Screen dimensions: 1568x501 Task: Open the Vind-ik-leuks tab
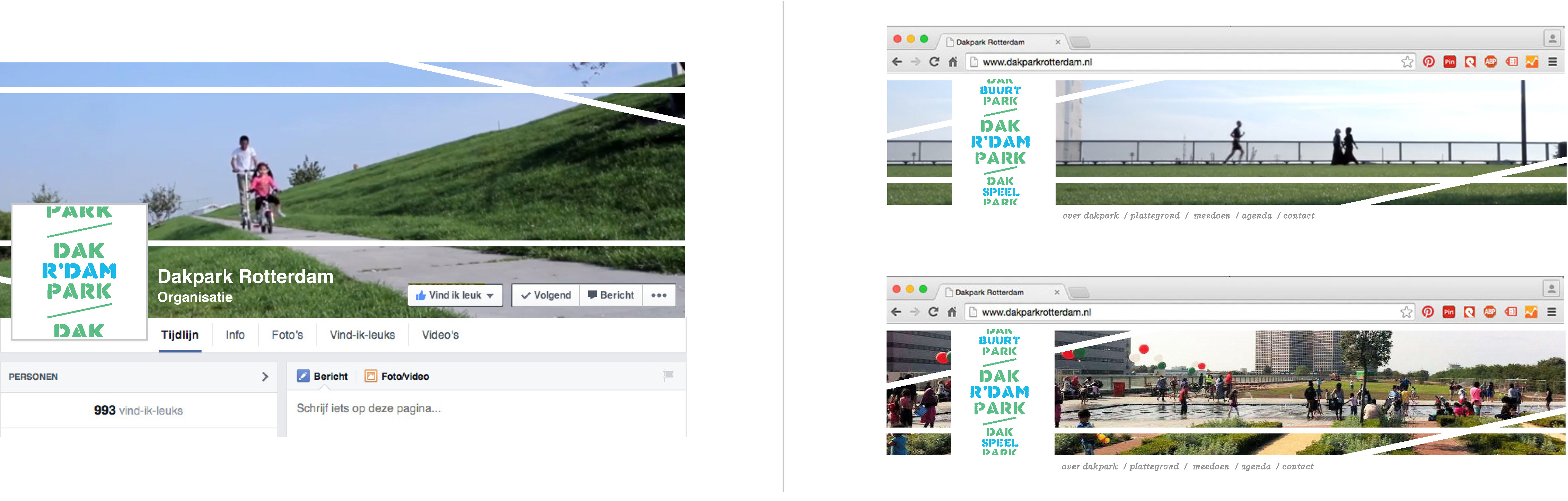(x=362, y=335)
